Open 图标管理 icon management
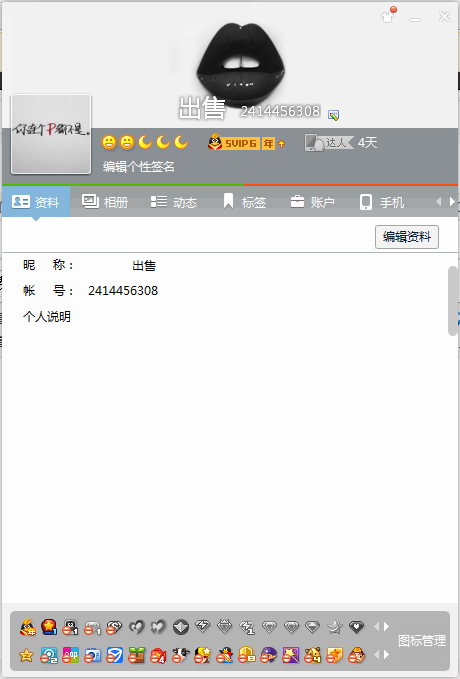 (x=421, y=640)
